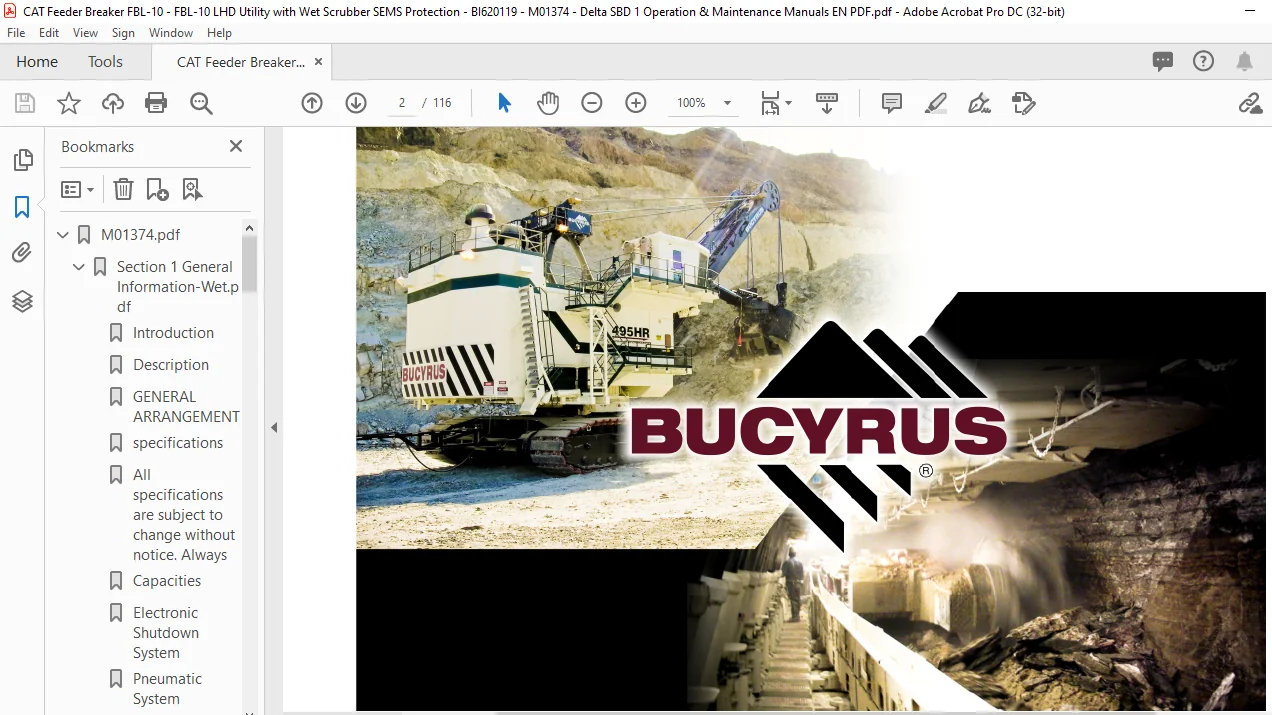Image resolution: width=1272 pixels, height=715 pixels.
Task: Collapse Section 1 General Information bookmark
Action: tap(79, 268)
